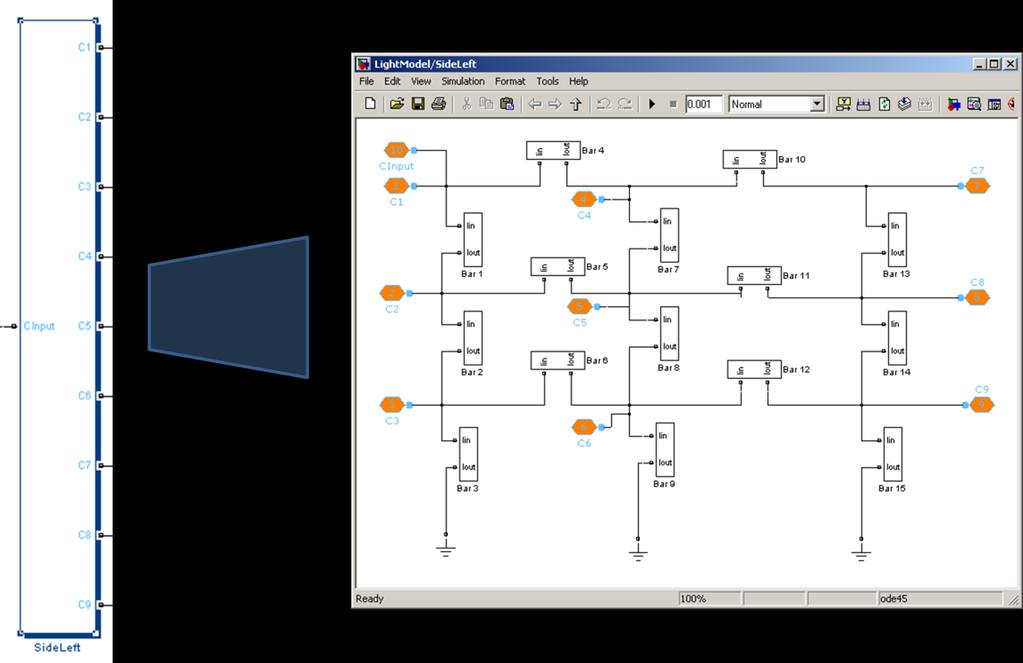Viewport: 1023px width, 663px height.
Task: Open the Model Explorer icon
Action: (x=974, y=104)
